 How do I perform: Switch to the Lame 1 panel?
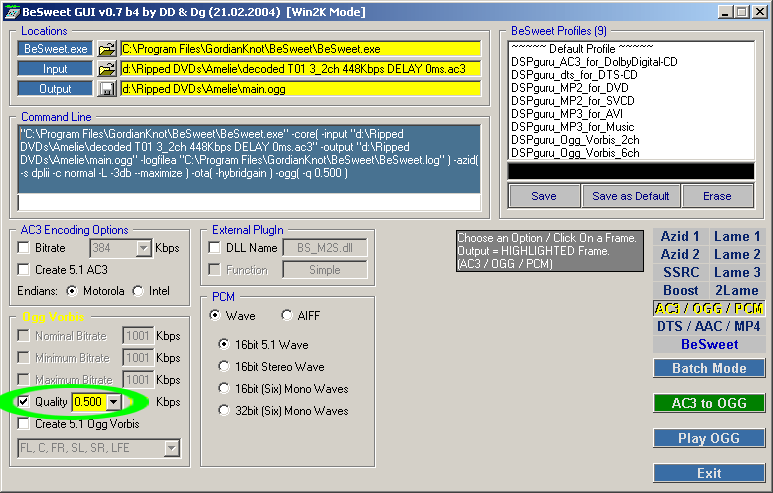[x=737, y=237]
